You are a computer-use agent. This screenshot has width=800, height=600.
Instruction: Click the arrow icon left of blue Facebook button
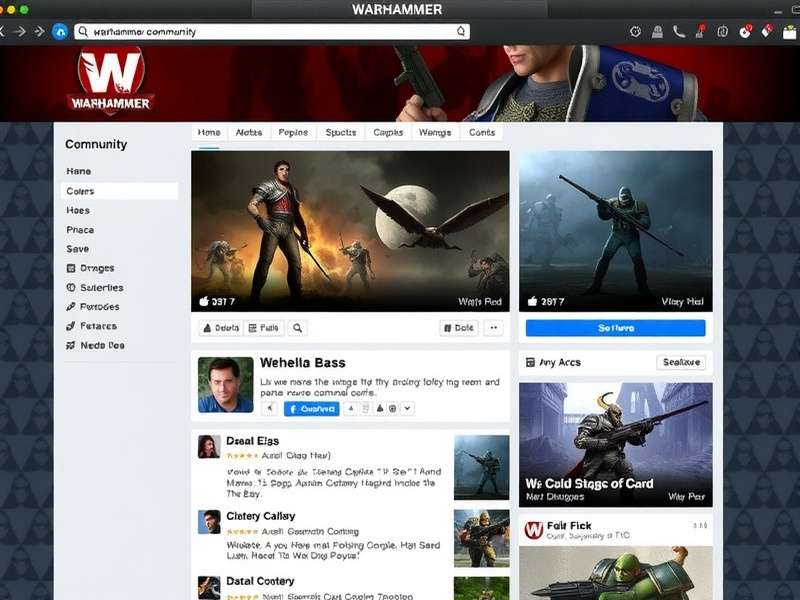coord(270,408)
